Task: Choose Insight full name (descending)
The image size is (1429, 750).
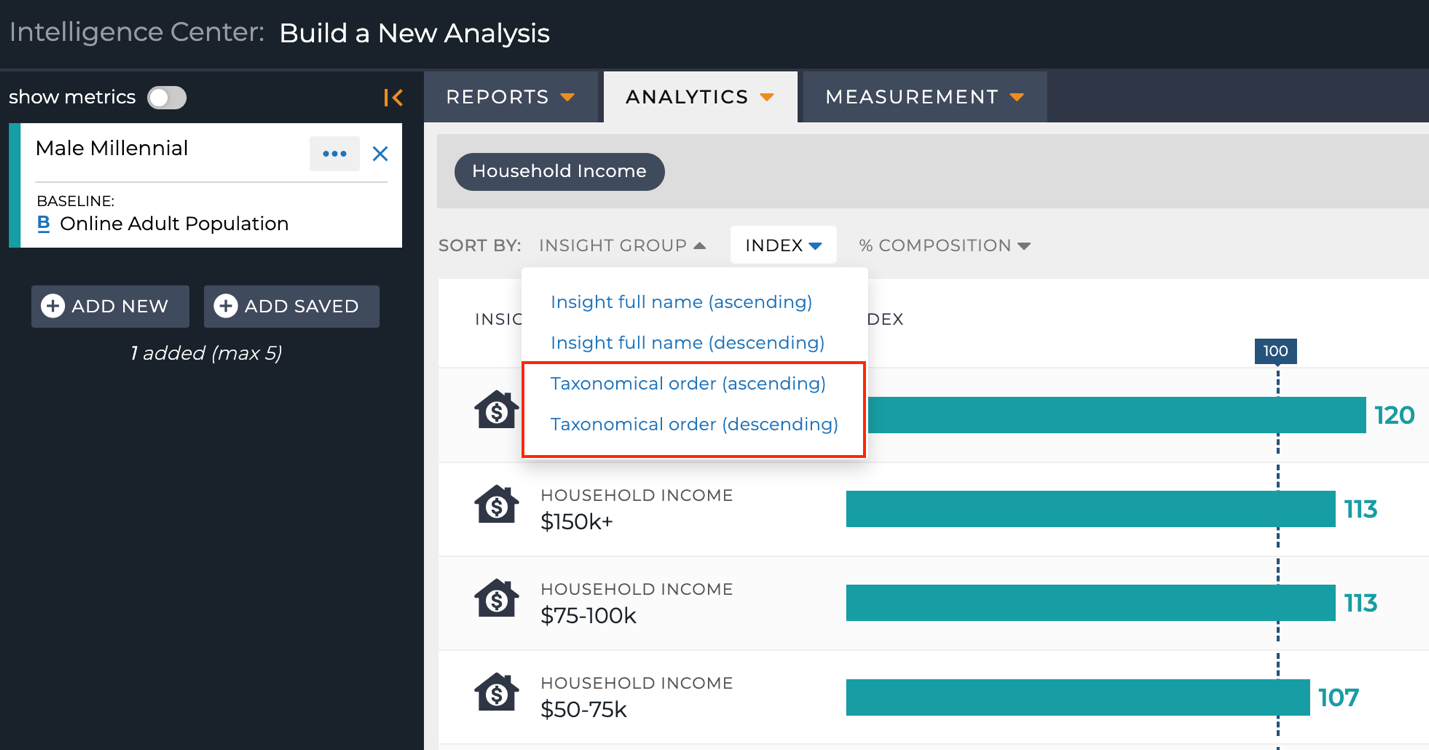Action: pos(687,343)
